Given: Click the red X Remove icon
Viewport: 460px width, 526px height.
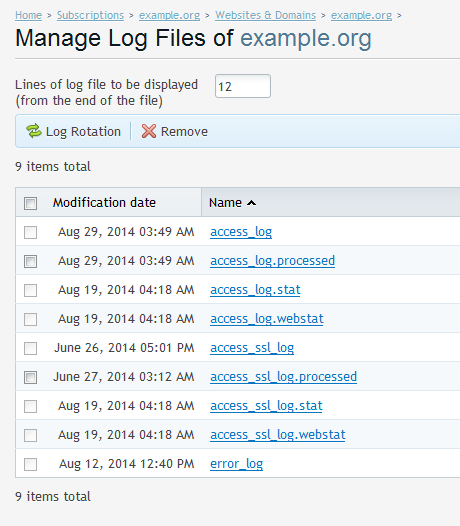Looking at the screenshot, I should [149, 131].
